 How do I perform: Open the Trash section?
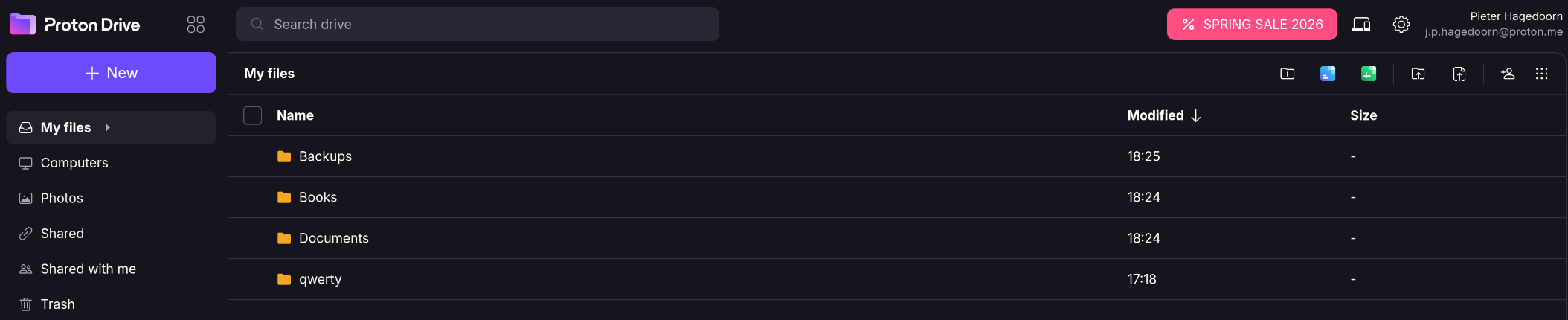coord(57,304)
